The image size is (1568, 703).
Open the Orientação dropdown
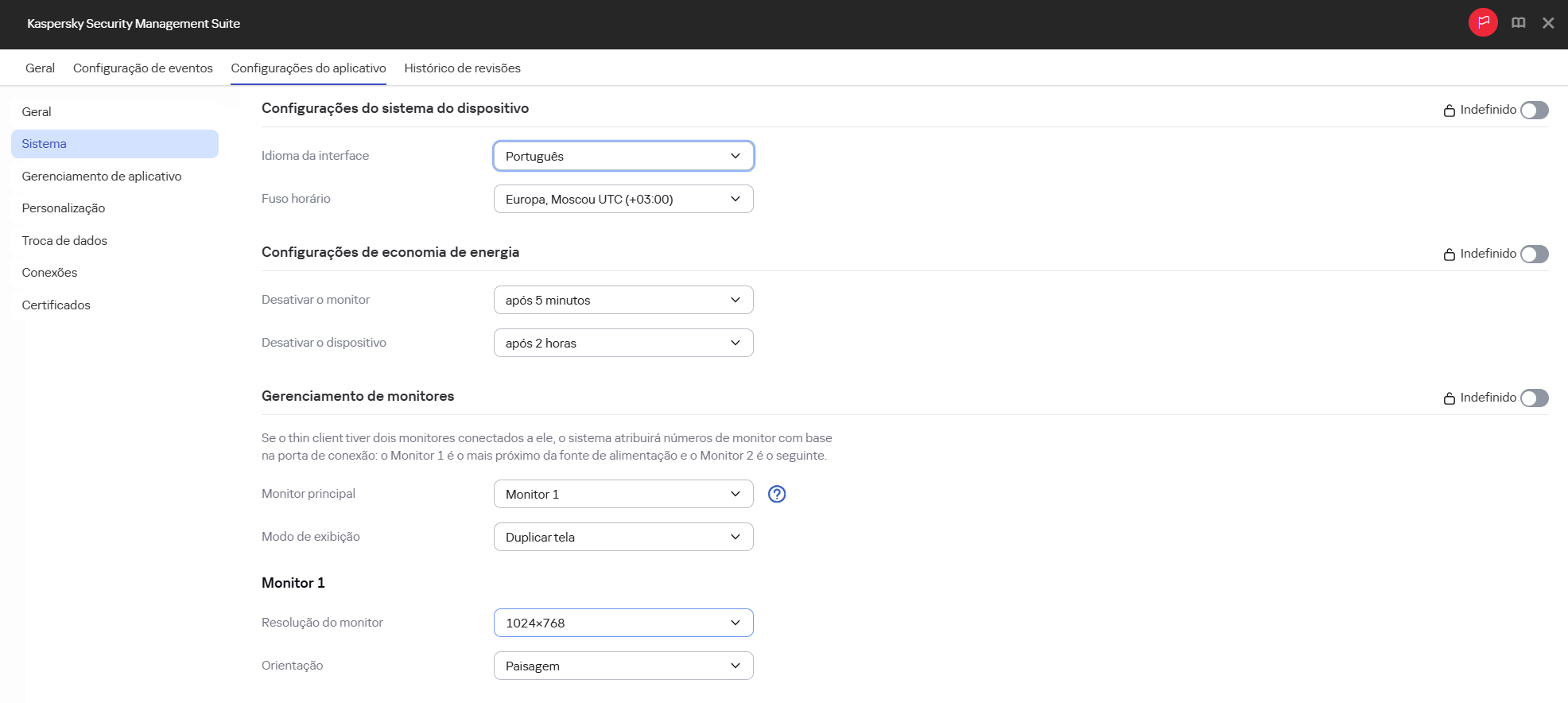(x=623, y=666)
